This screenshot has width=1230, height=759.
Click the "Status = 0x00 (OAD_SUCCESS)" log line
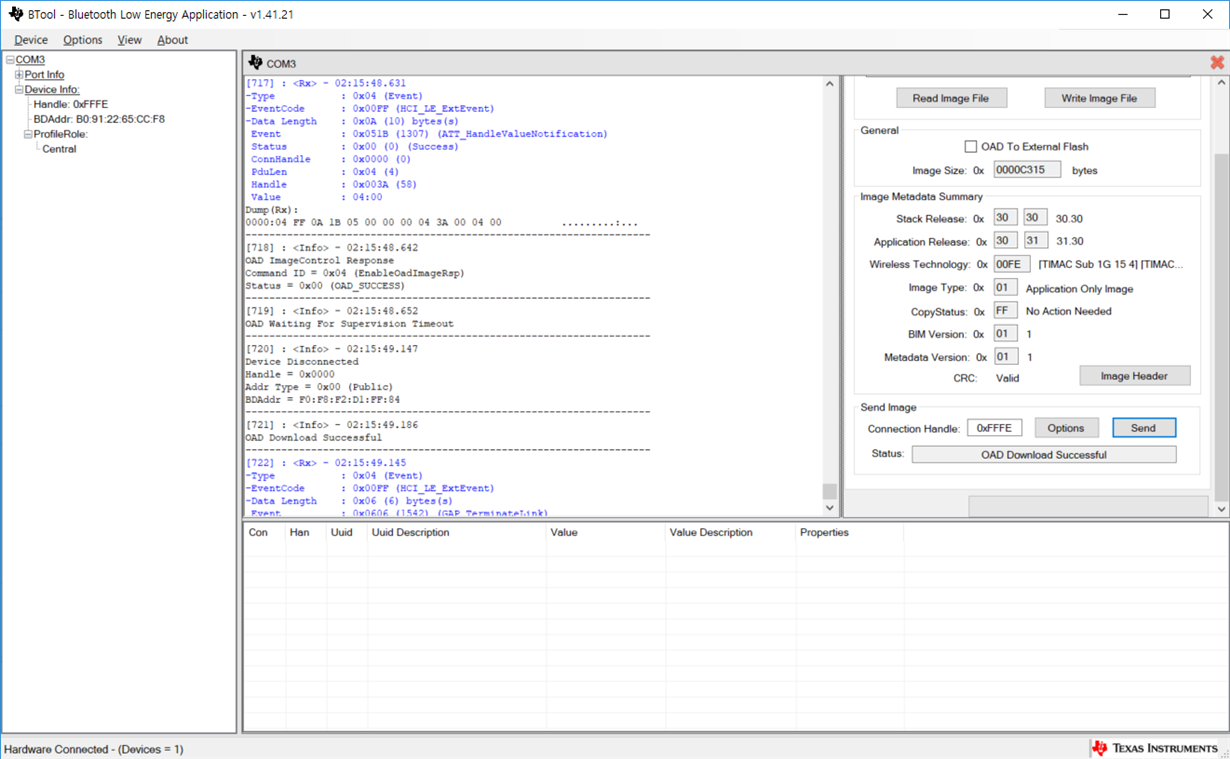click(325, 286)
